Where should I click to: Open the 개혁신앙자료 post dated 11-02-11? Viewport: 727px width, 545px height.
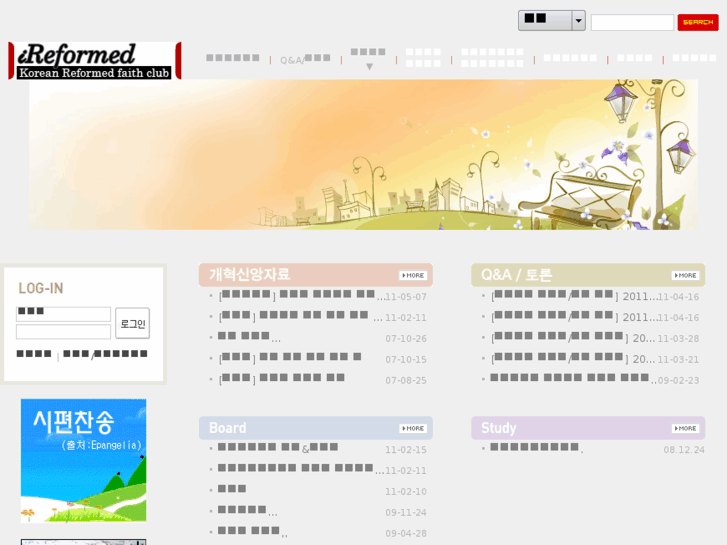click(300, 316)
